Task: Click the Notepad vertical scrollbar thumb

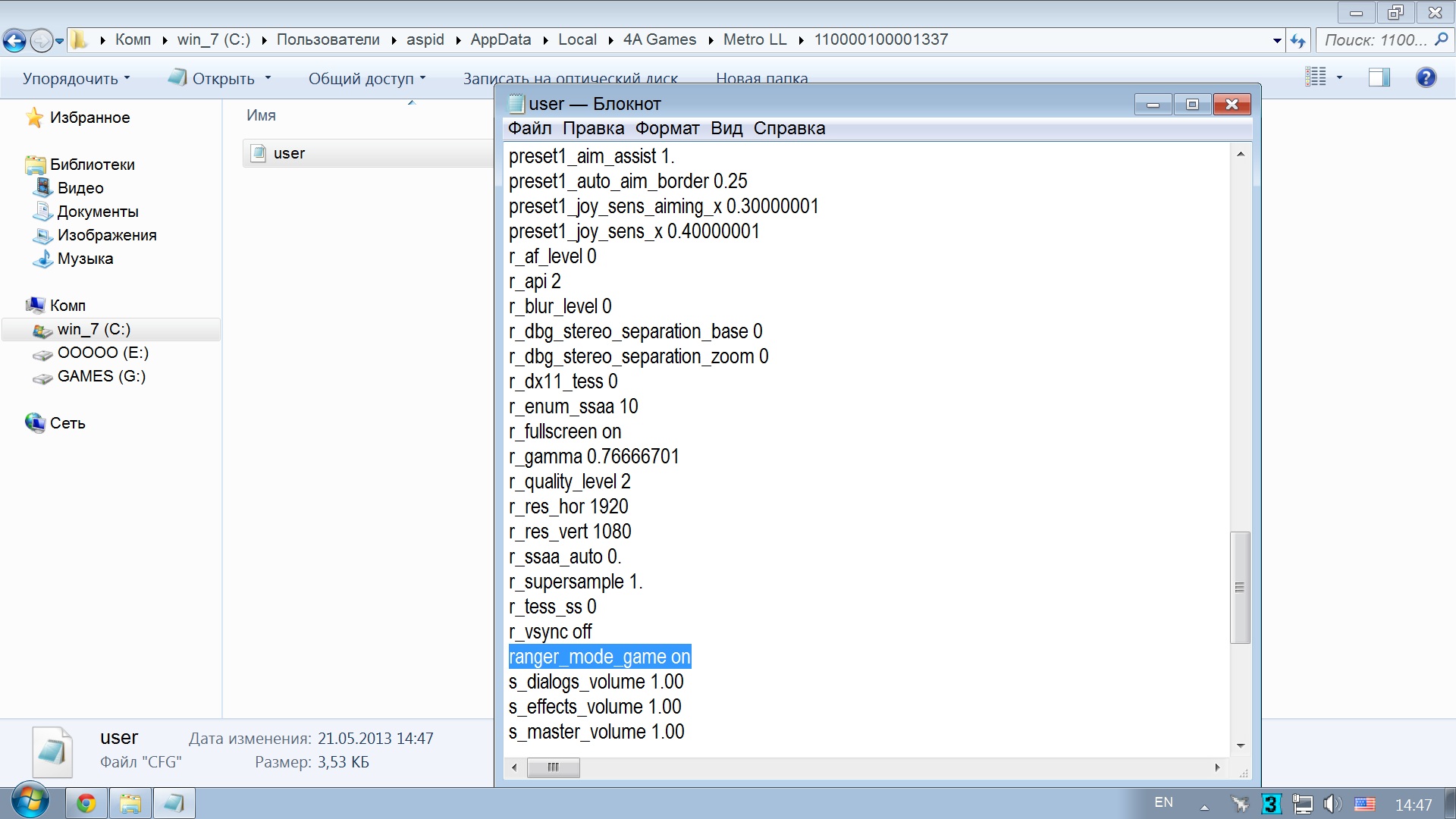Action: click(1240, 587)
